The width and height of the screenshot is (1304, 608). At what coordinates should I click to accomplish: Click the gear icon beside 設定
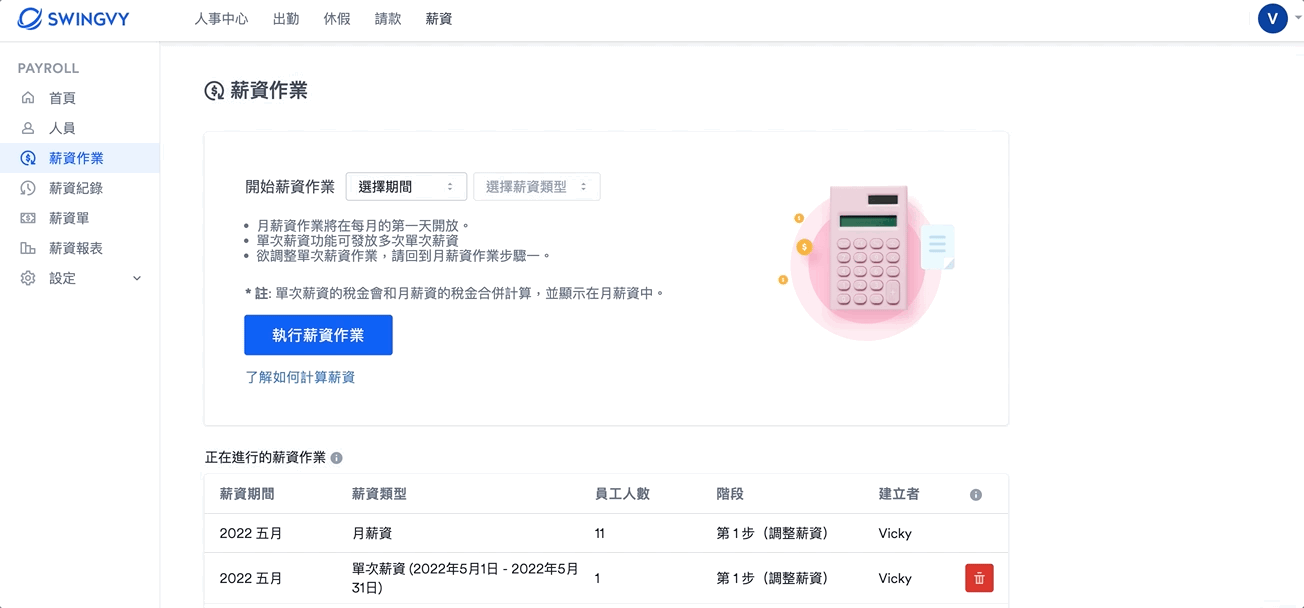(28, 278)
